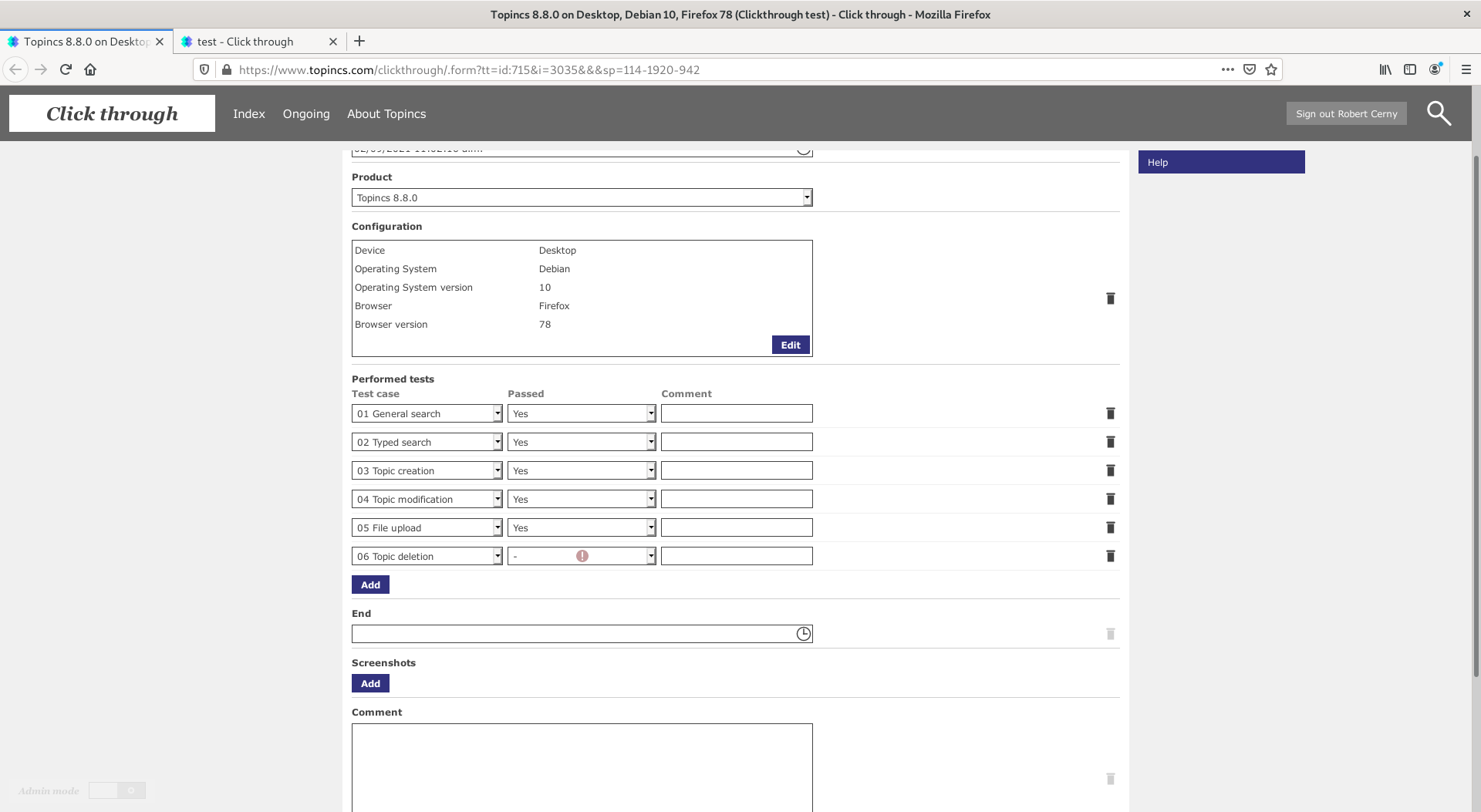
Task: Reload the current page
Action: tap(66, 69)
